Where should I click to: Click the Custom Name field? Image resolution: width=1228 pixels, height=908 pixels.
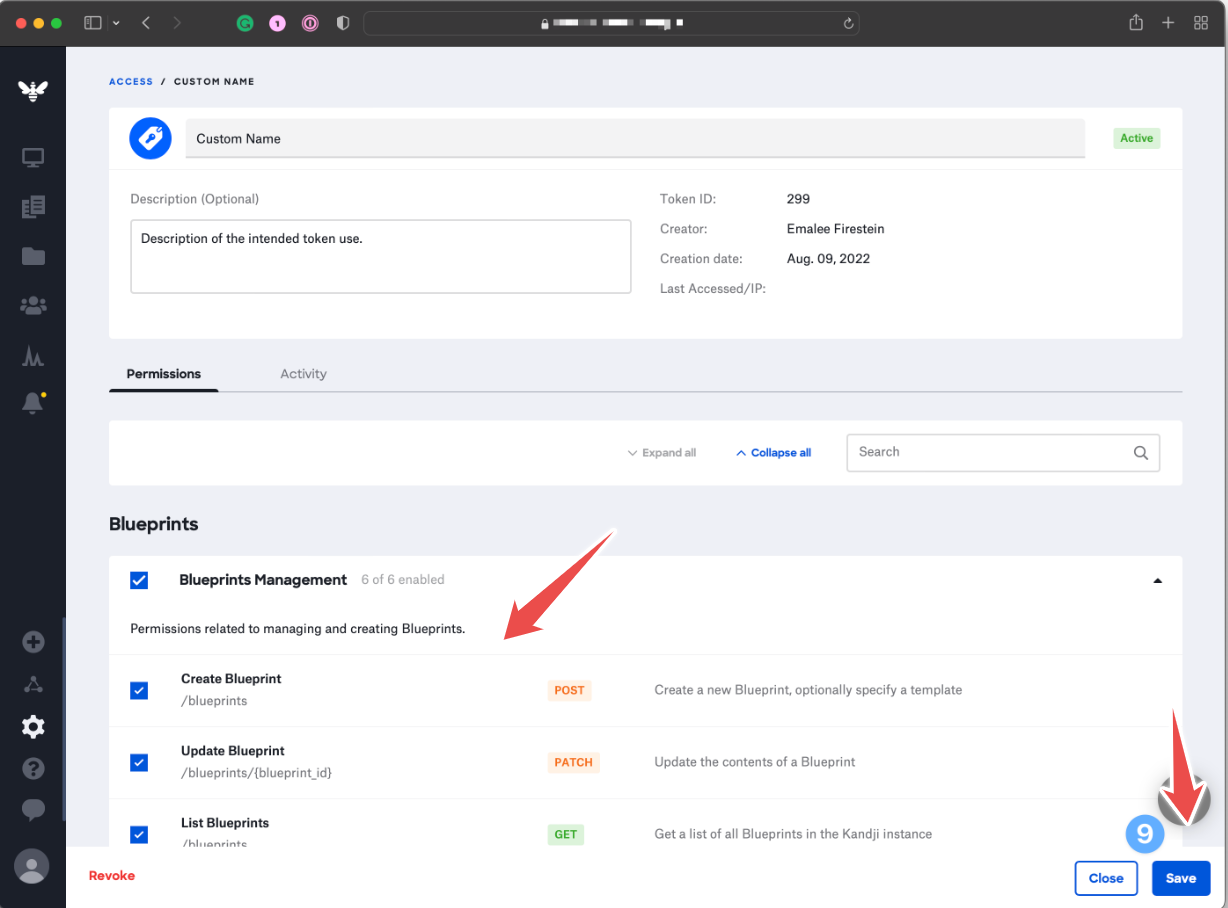(635, 139)
